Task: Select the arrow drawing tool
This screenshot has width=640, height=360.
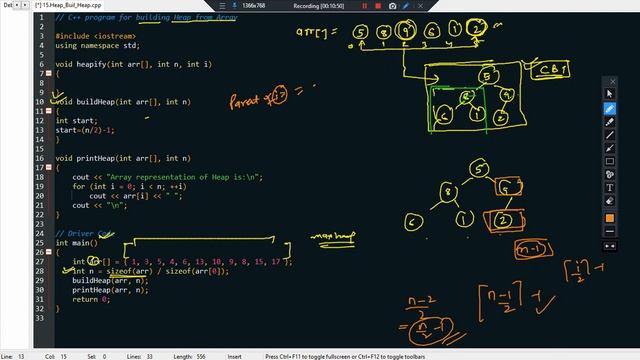Action: (x=609, y=148)
